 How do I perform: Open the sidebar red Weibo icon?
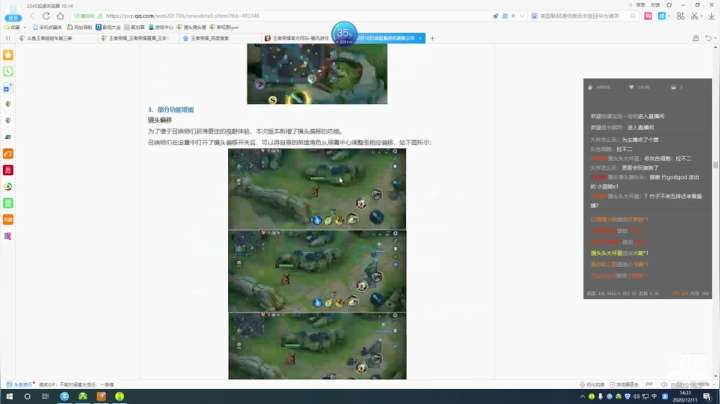(8, 154)
